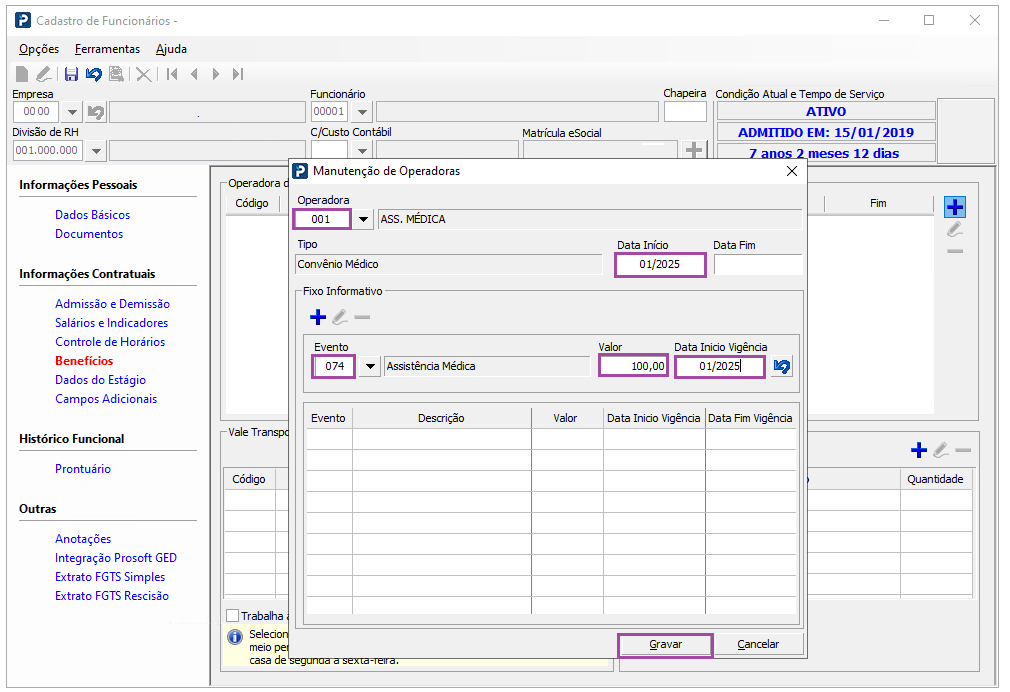Click the Funcionário code field 00001
Screen dimensions: 1010x692
[330, 111]
